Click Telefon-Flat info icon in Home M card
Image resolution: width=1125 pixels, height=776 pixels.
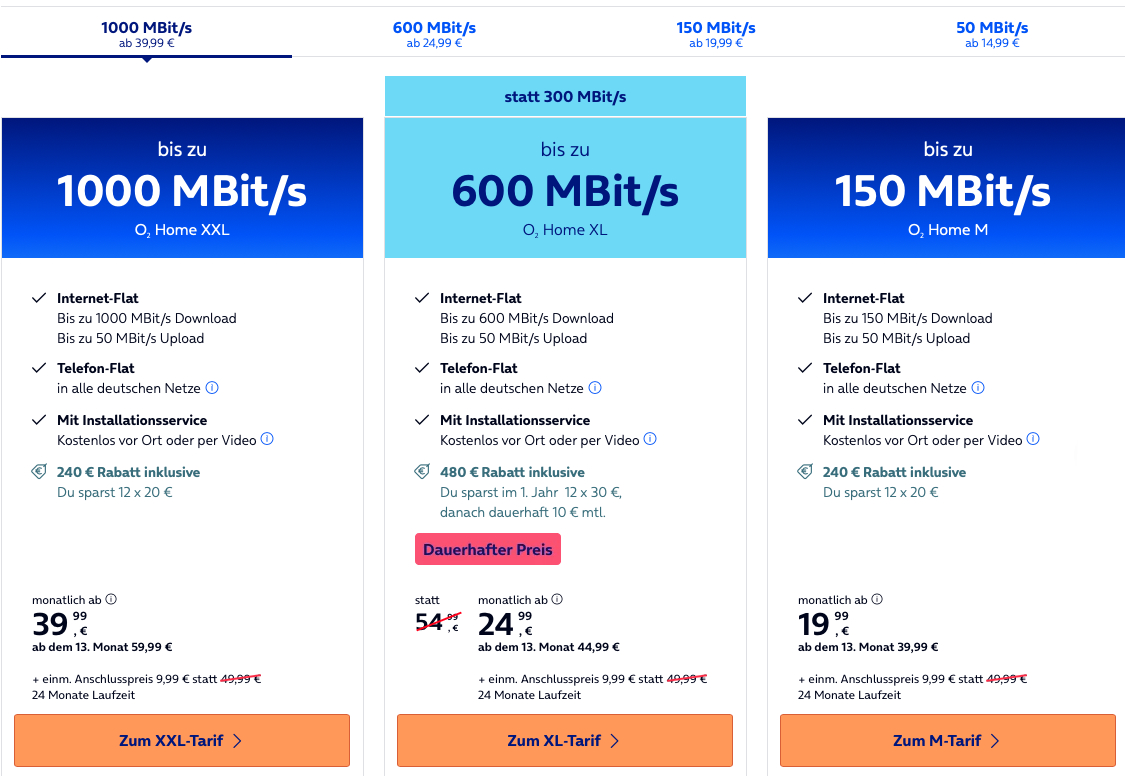coord(978,388)
